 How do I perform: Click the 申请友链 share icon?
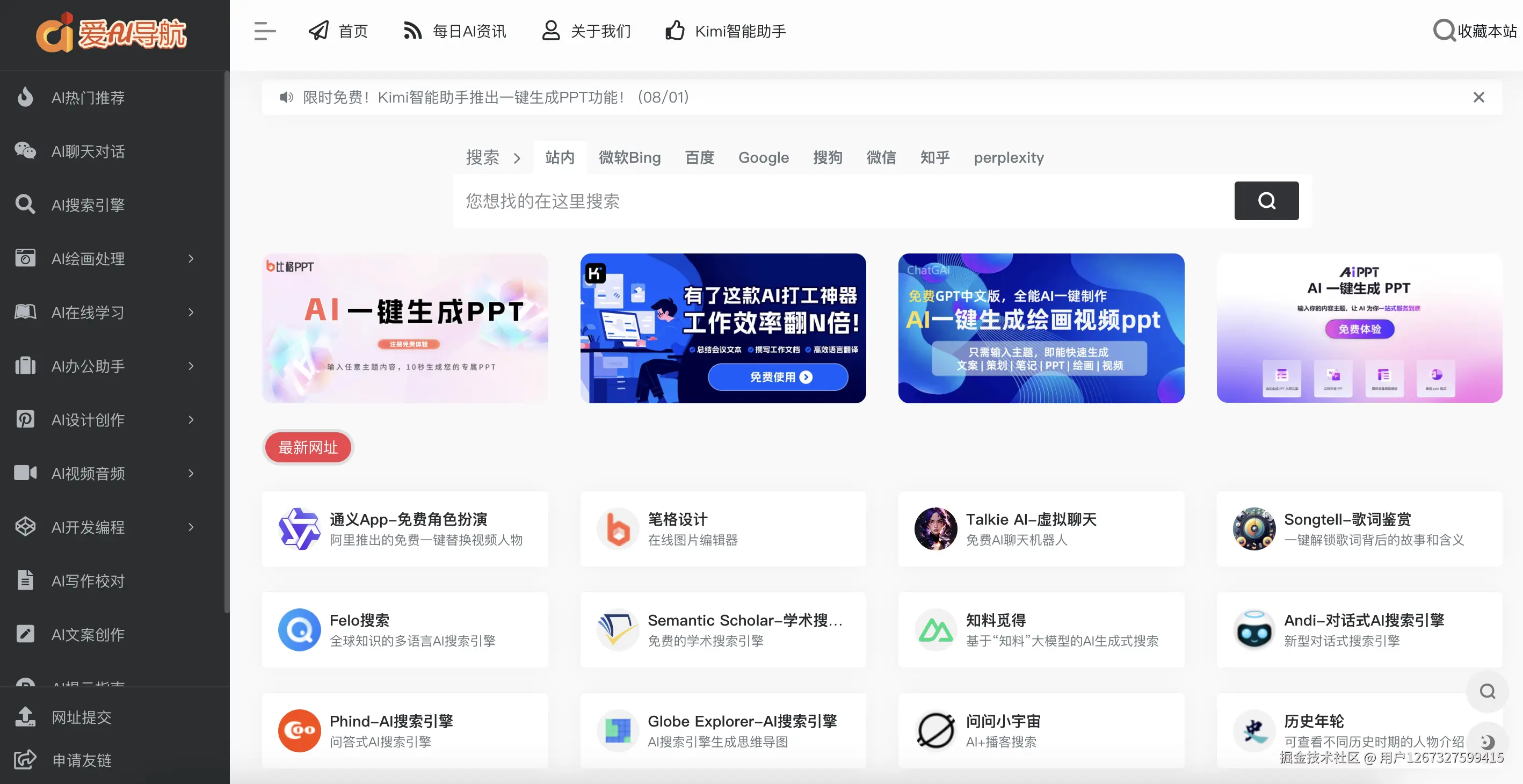25,760
